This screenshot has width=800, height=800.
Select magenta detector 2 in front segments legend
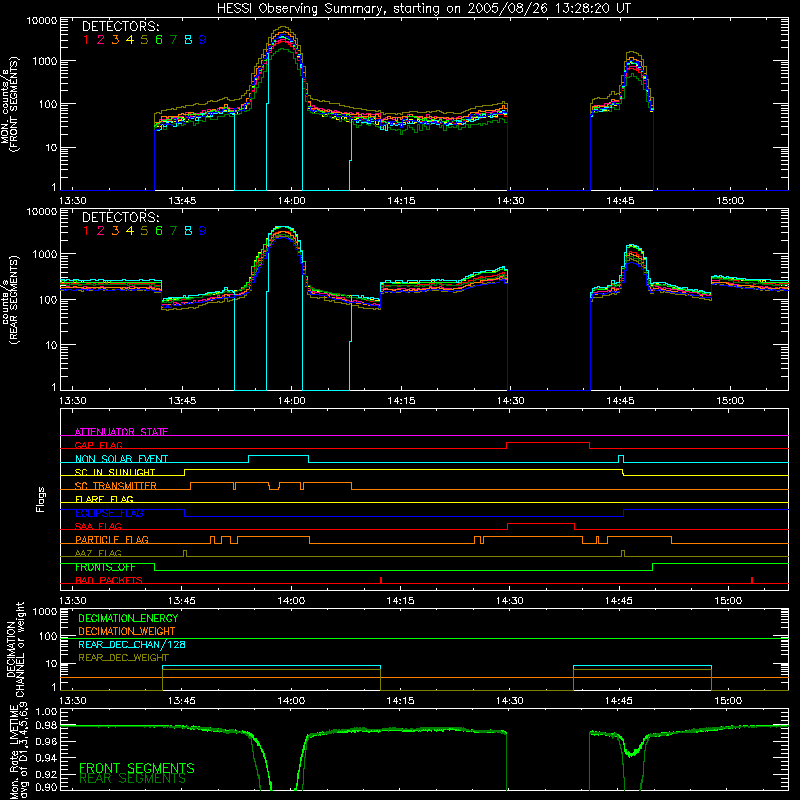101,40
